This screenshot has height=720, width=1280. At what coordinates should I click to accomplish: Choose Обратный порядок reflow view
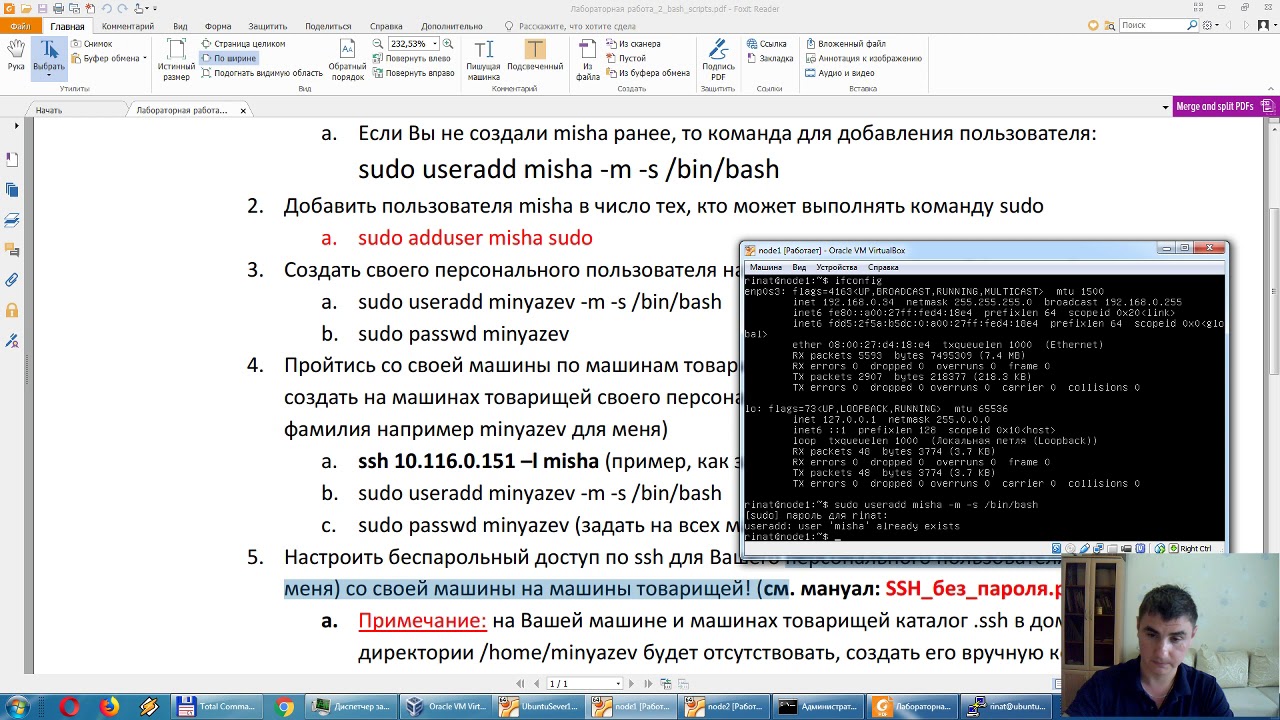click(x=347, y=60)
